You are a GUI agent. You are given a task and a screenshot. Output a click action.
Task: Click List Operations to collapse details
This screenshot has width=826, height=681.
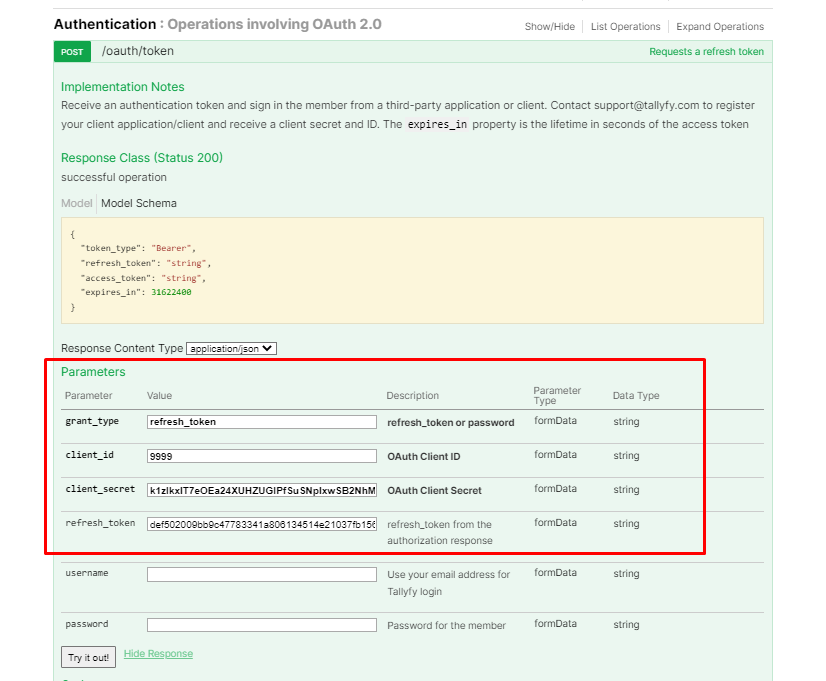pos(625,27)
